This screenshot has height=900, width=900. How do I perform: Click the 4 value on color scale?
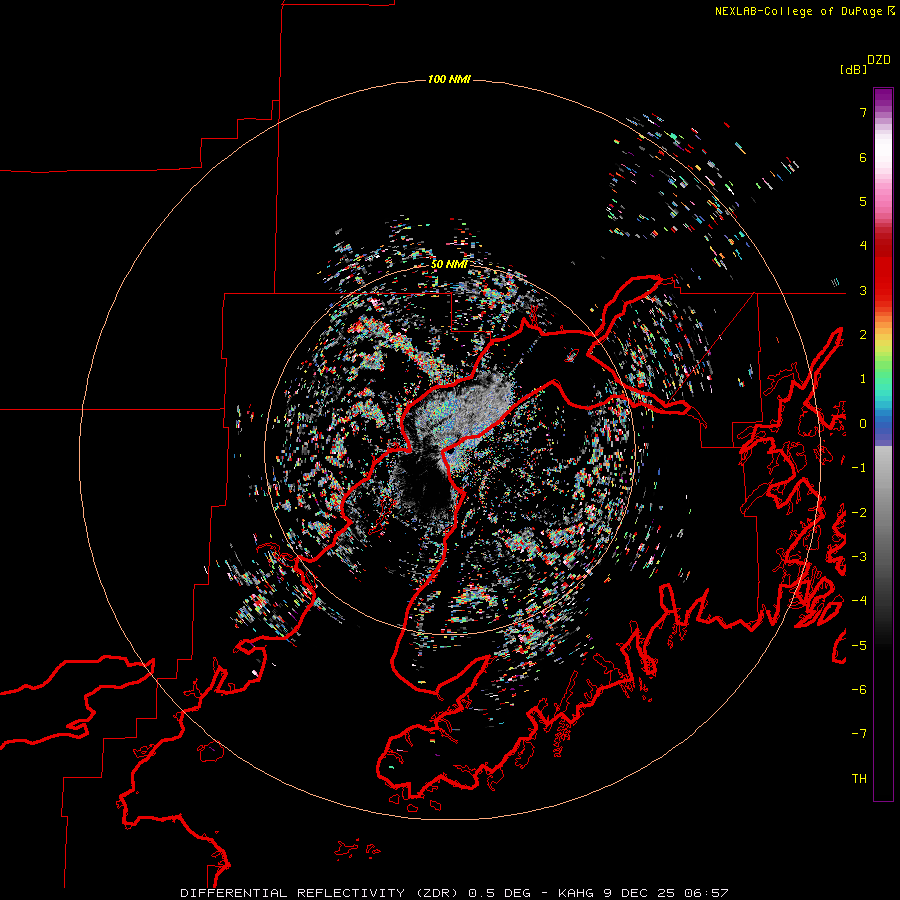click(863, 246)
